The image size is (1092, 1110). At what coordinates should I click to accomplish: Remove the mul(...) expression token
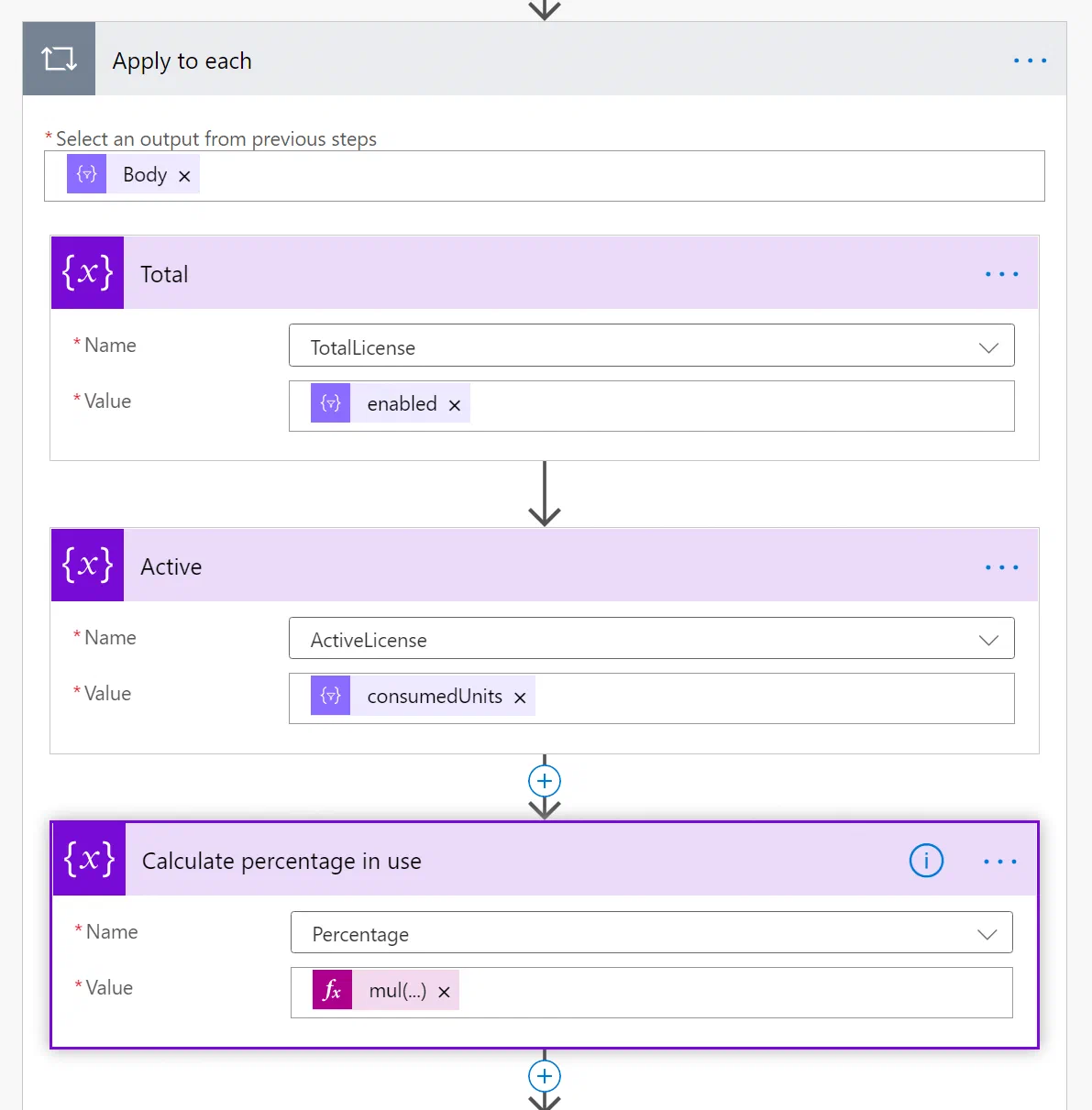coord(444,992)
